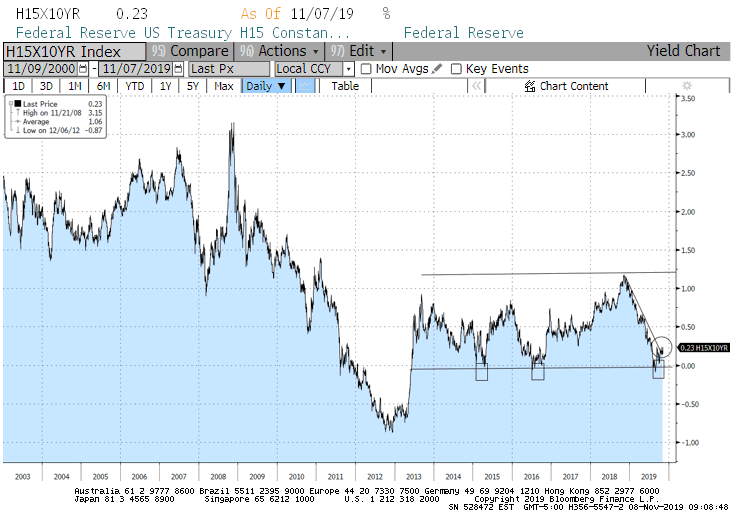Toggle the Last Price black legend swatch
This screenshot has width=736, height=530.
[18, 103]
